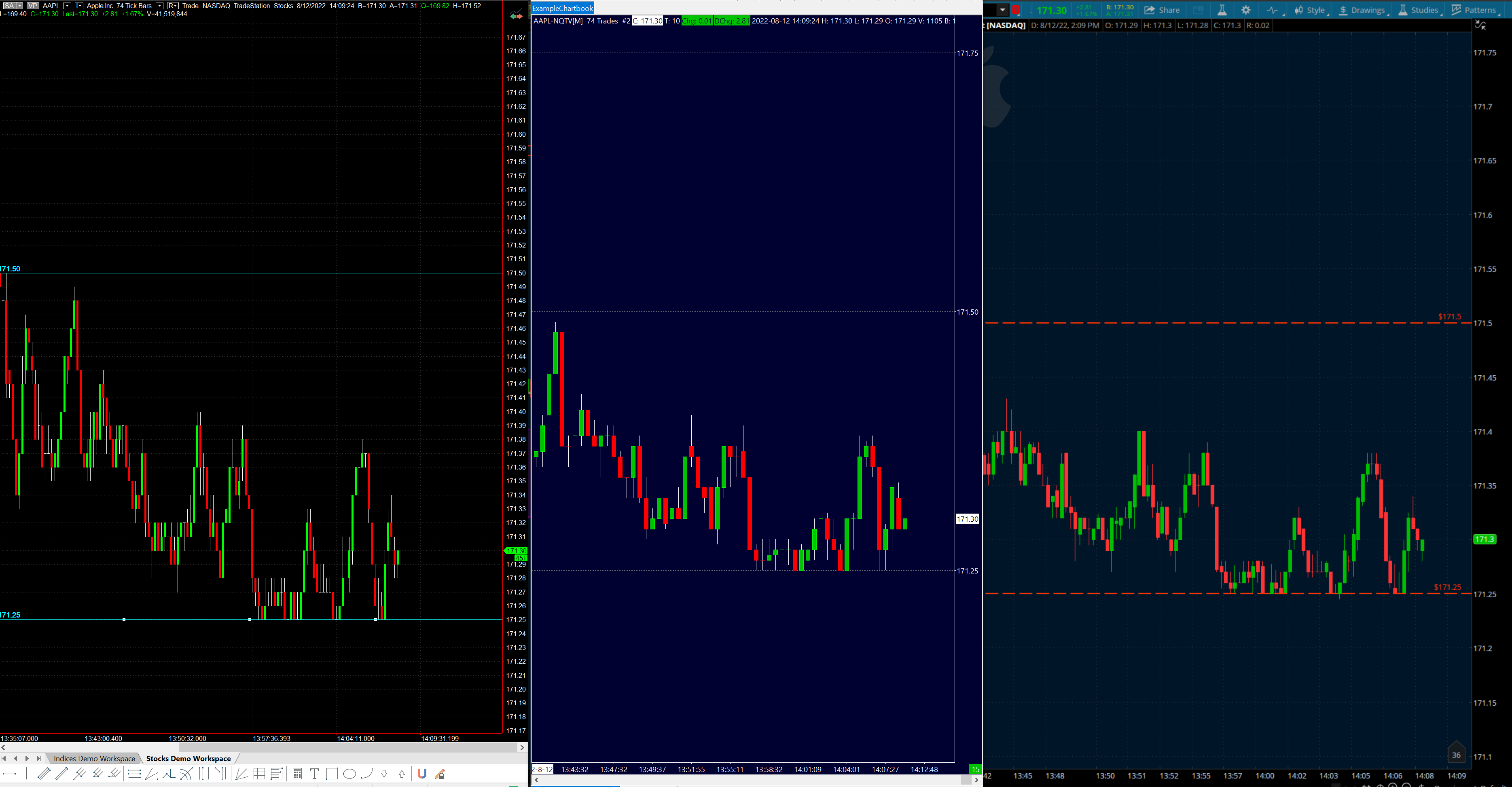Image resolution: width=1512 pixels, height=787 pixels.
Task: Toggle the VP button on TradeStation chart
Action: [32, 5]
